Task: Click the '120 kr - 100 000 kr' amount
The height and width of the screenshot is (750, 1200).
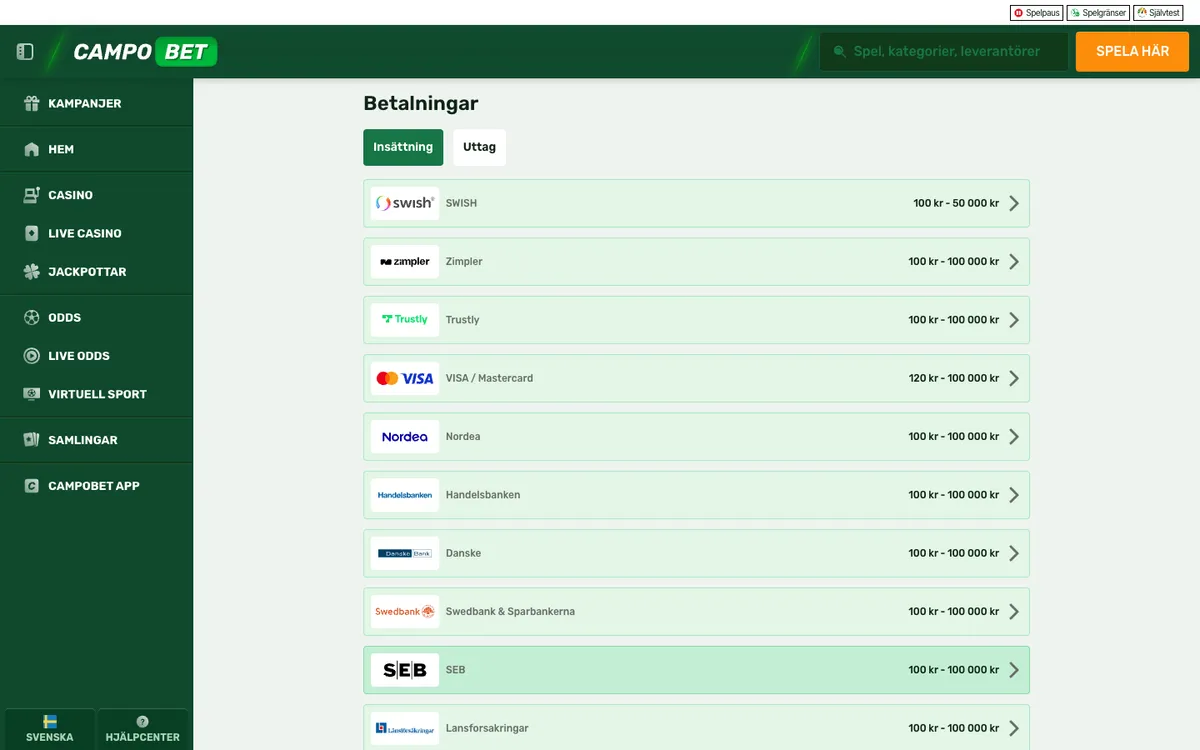Action: (x=954, y=378)
